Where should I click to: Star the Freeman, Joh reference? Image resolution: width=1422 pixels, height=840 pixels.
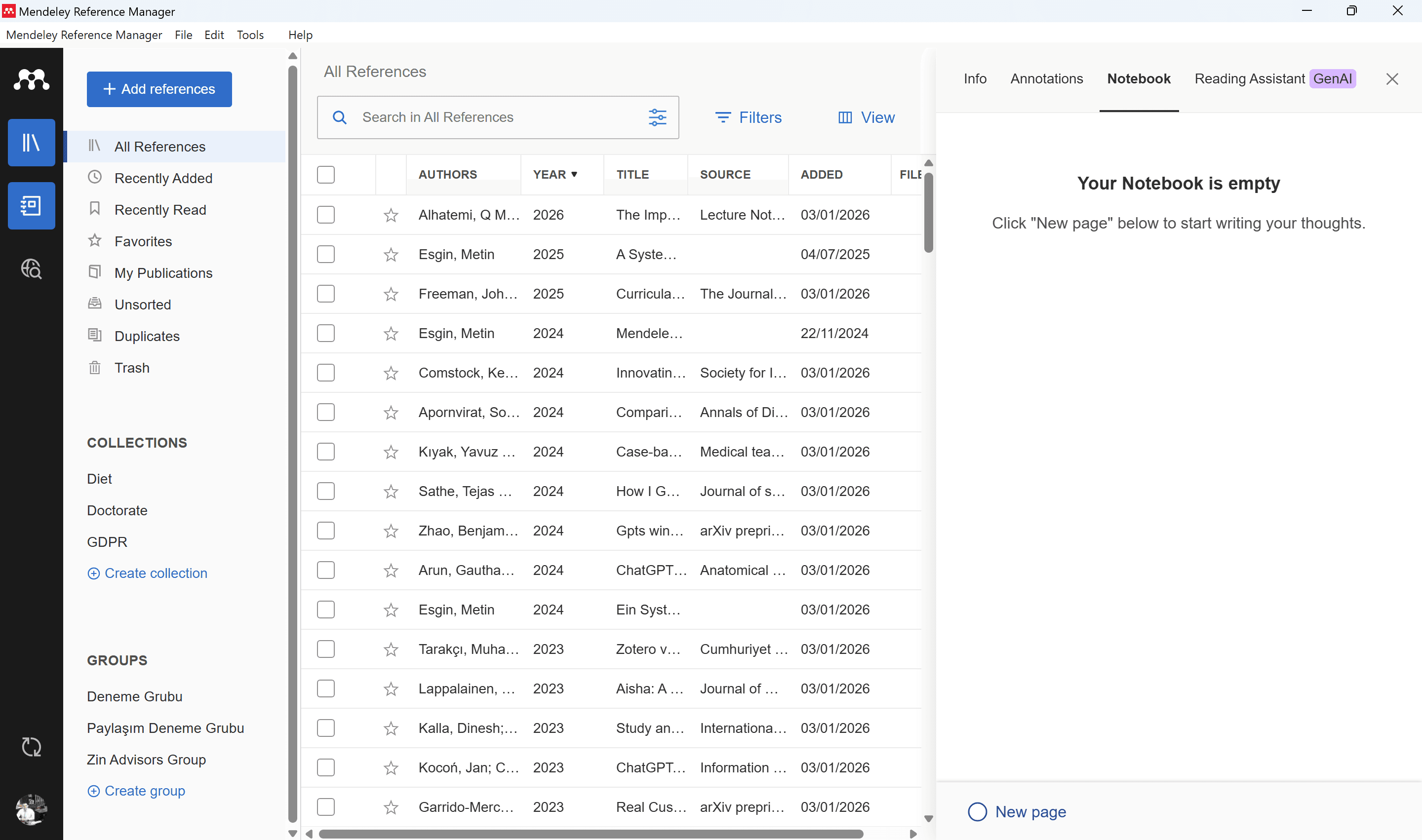[x=391, y=294]
